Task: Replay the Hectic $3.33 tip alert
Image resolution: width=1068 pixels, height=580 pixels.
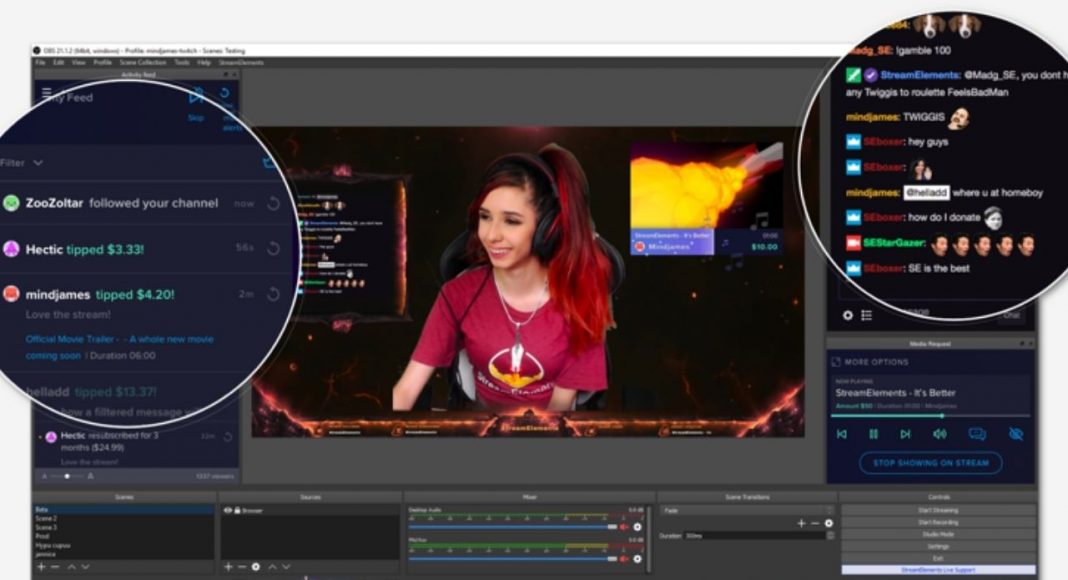Action: (273, 248)
